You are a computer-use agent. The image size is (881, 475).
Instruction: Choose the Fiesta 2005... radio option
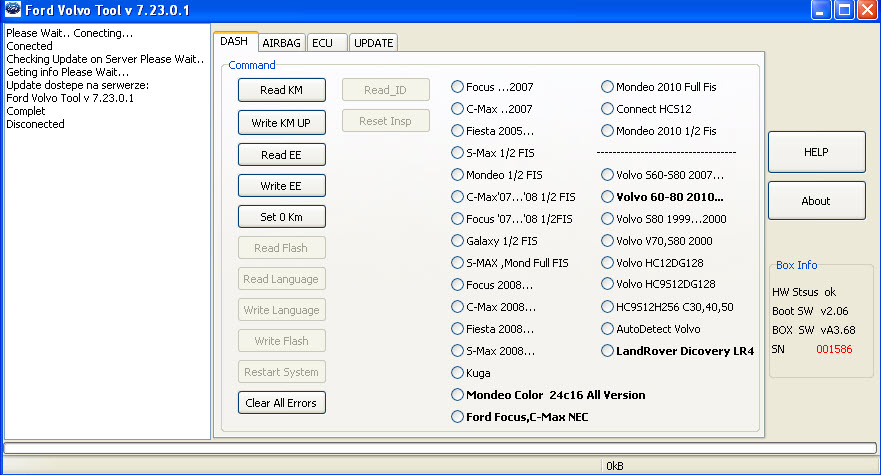pos(493,130)
